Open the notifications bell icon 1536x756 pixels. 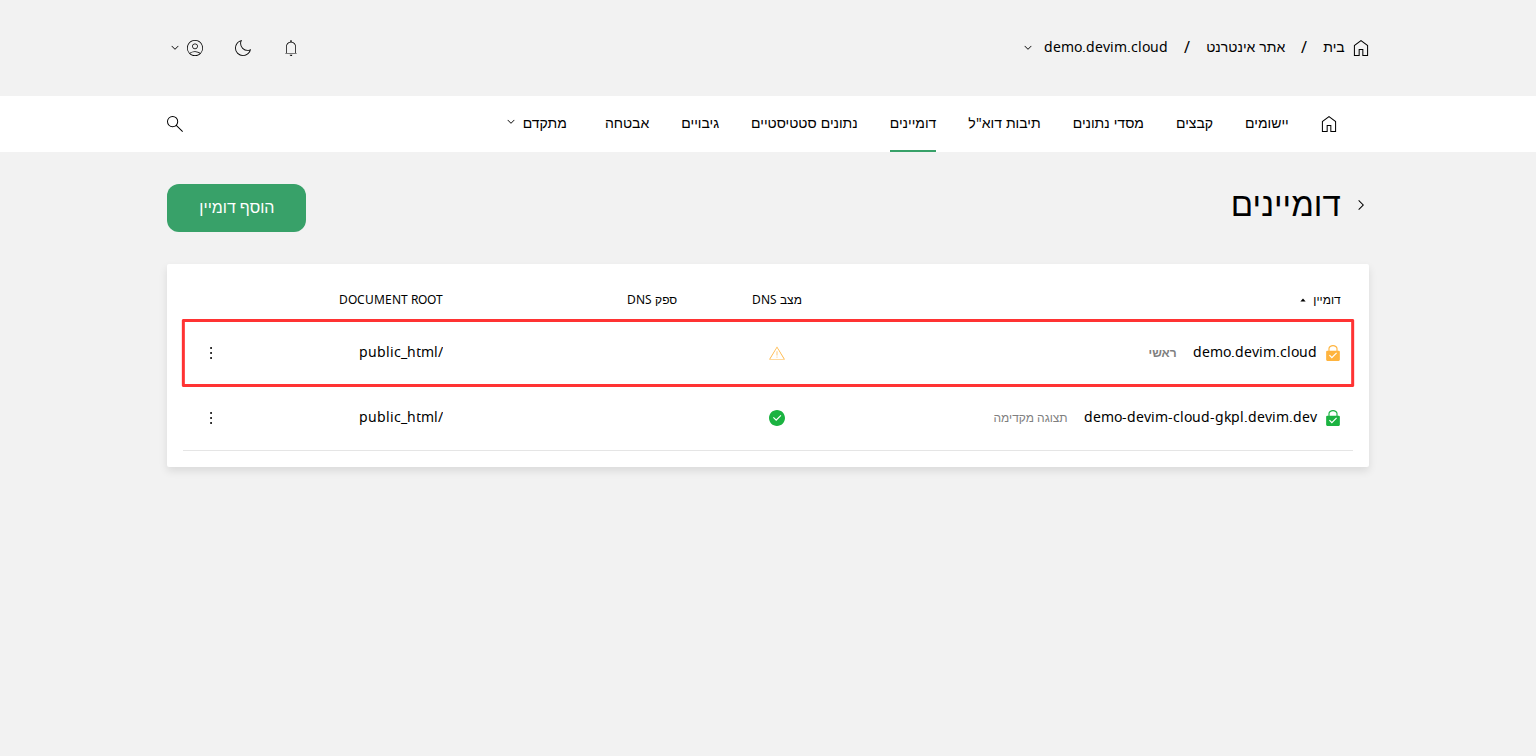pyautogui.click(x=291, y=48)
